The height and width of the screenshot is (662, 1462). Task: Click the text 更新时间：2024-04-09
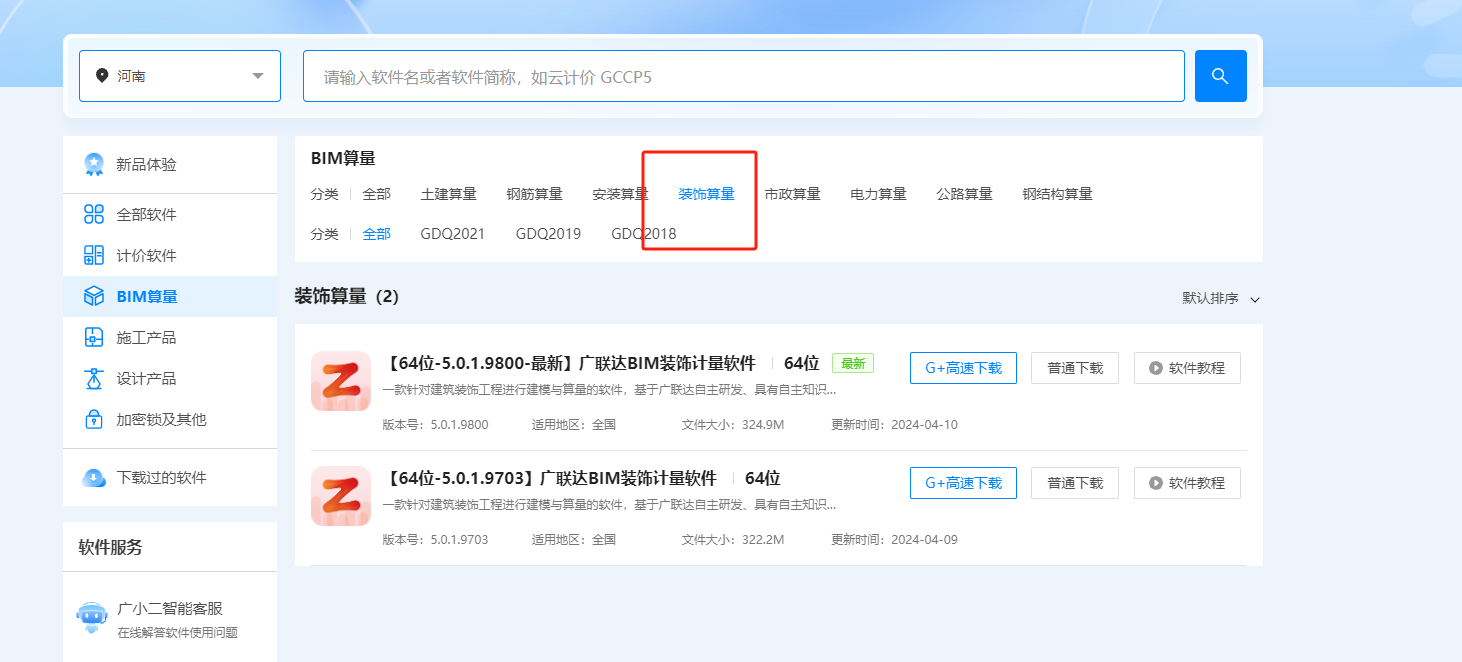pos(894,539)
